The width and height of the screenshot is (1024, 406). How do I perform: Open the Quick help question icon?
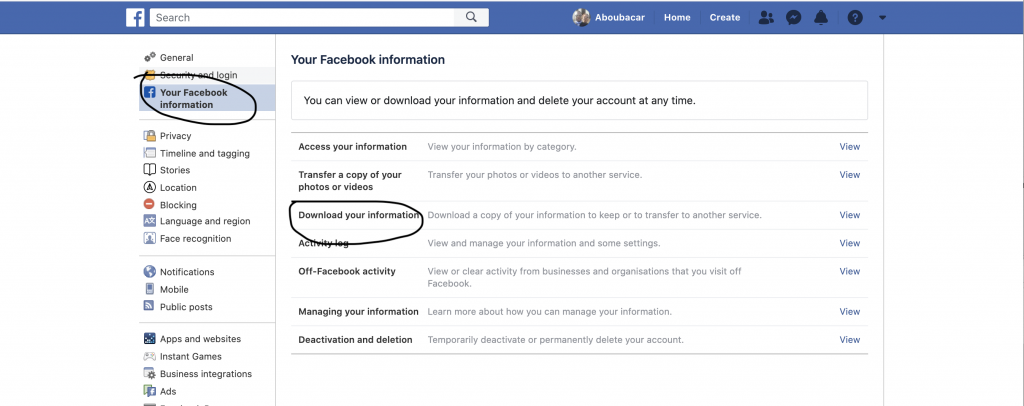click(x=855, y=18)
